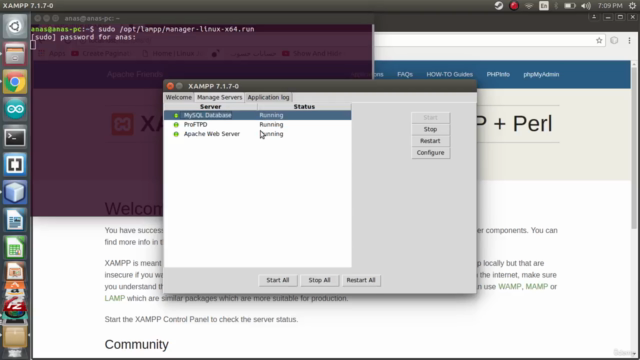Click ProFTPD green status icon

[x=176, y=124]
